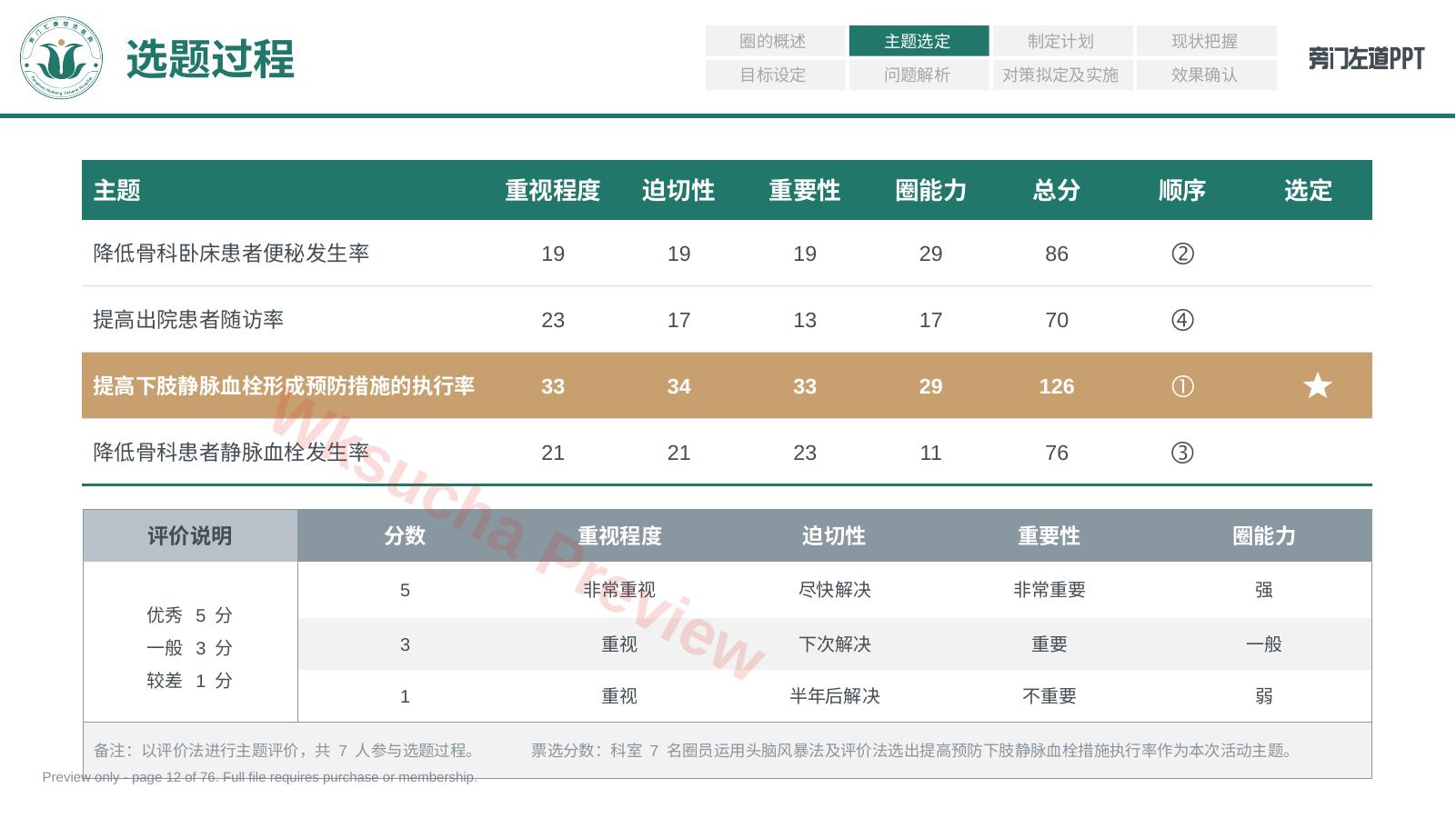Select row 降低骨科患者静脉血栓发生率
The image size is (1456, 818).
pyautogui.click(x=727, y=452)
